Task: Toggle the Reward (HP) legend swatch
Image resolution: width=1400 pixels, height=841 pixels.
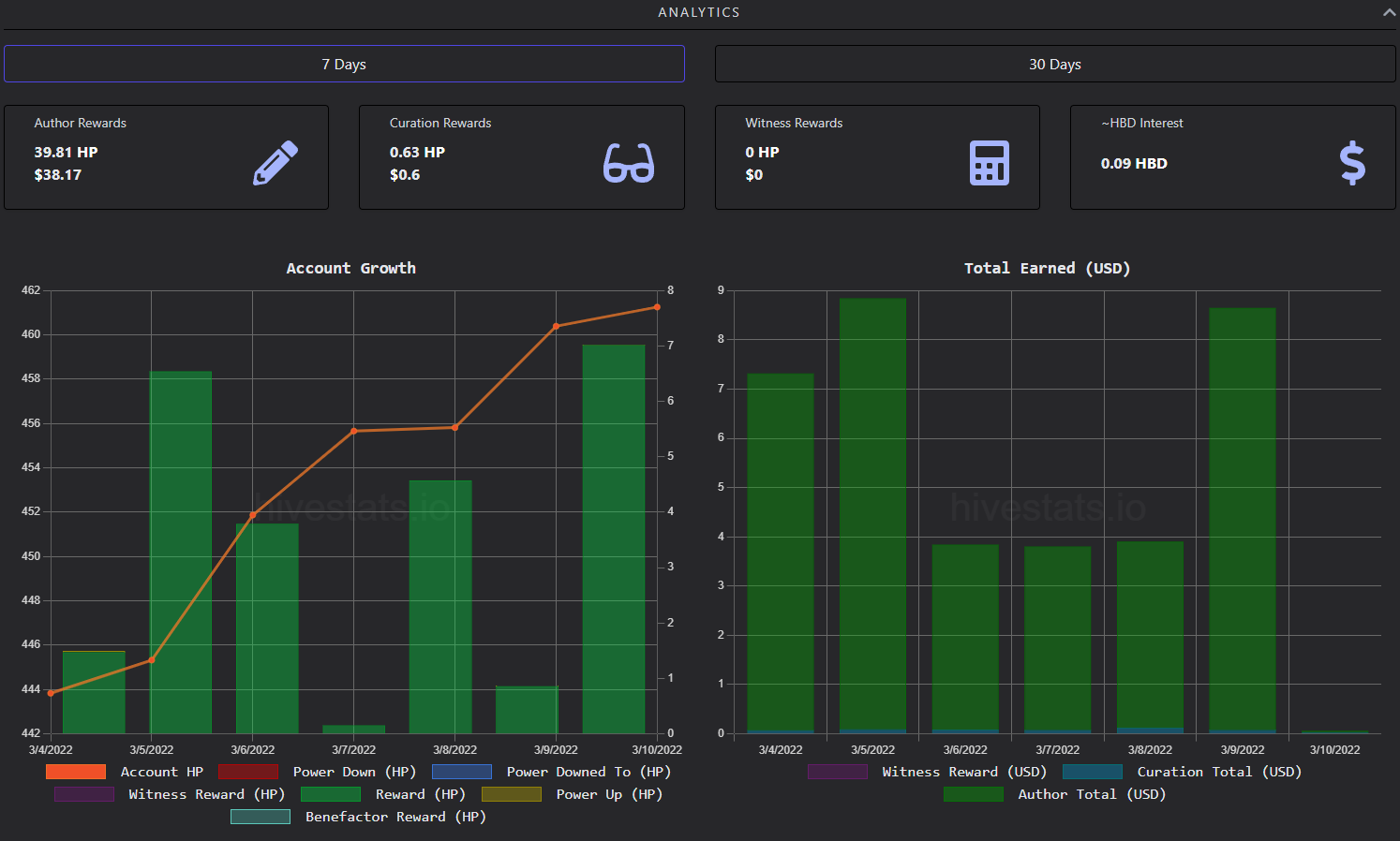Action: [x=331, y=794]
